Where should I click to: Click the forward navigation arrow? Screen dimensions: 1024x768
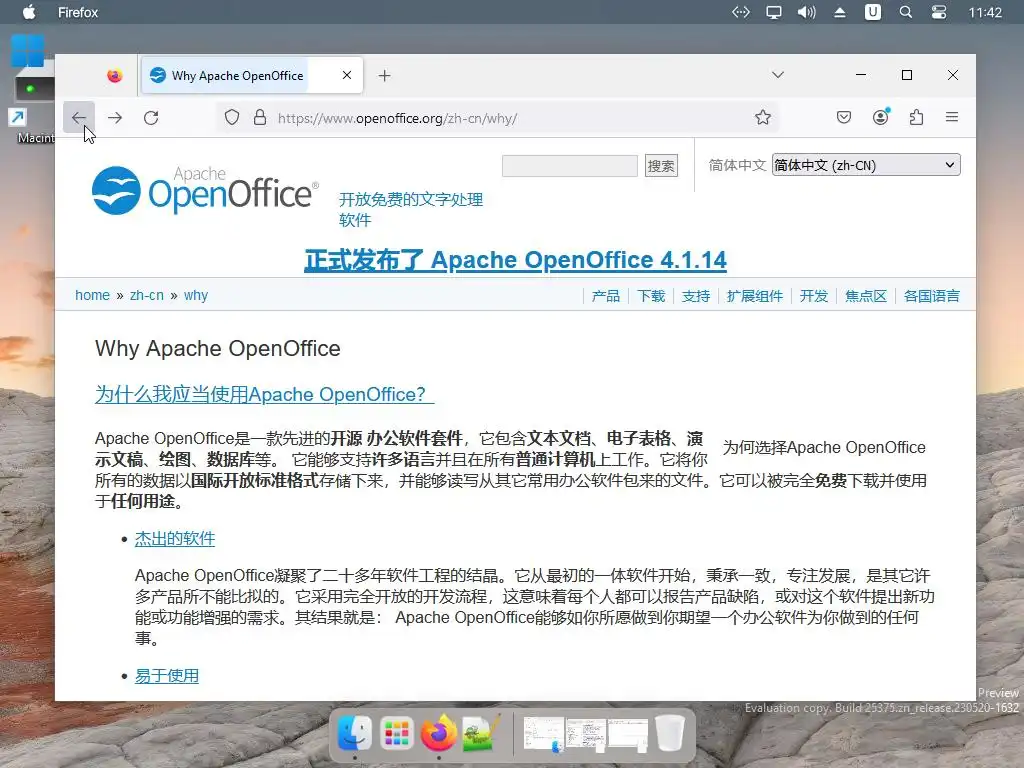115,118
